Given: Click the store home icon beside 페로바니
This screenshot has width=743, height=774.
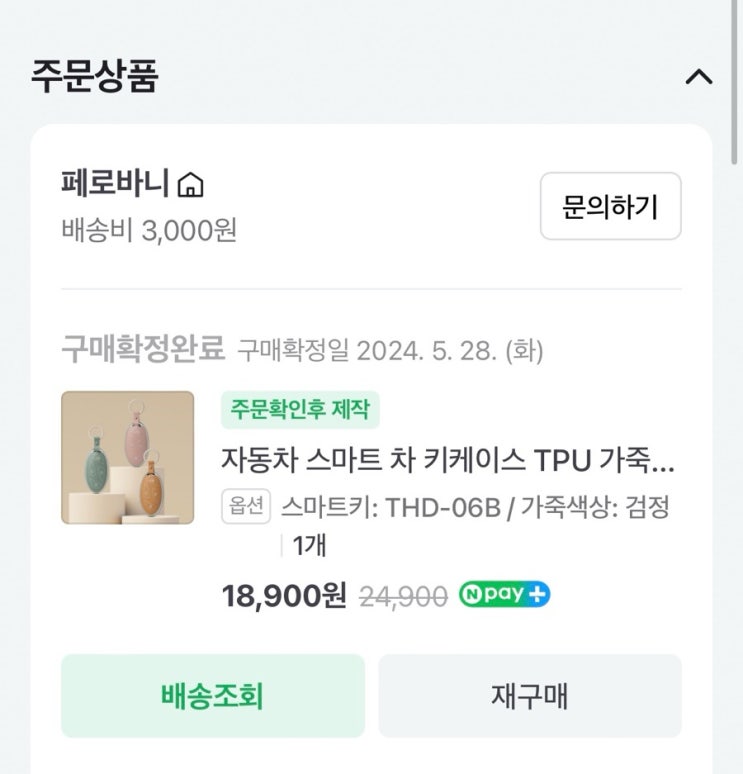Looking at the screenshot, I should click(x=190, y=185).
